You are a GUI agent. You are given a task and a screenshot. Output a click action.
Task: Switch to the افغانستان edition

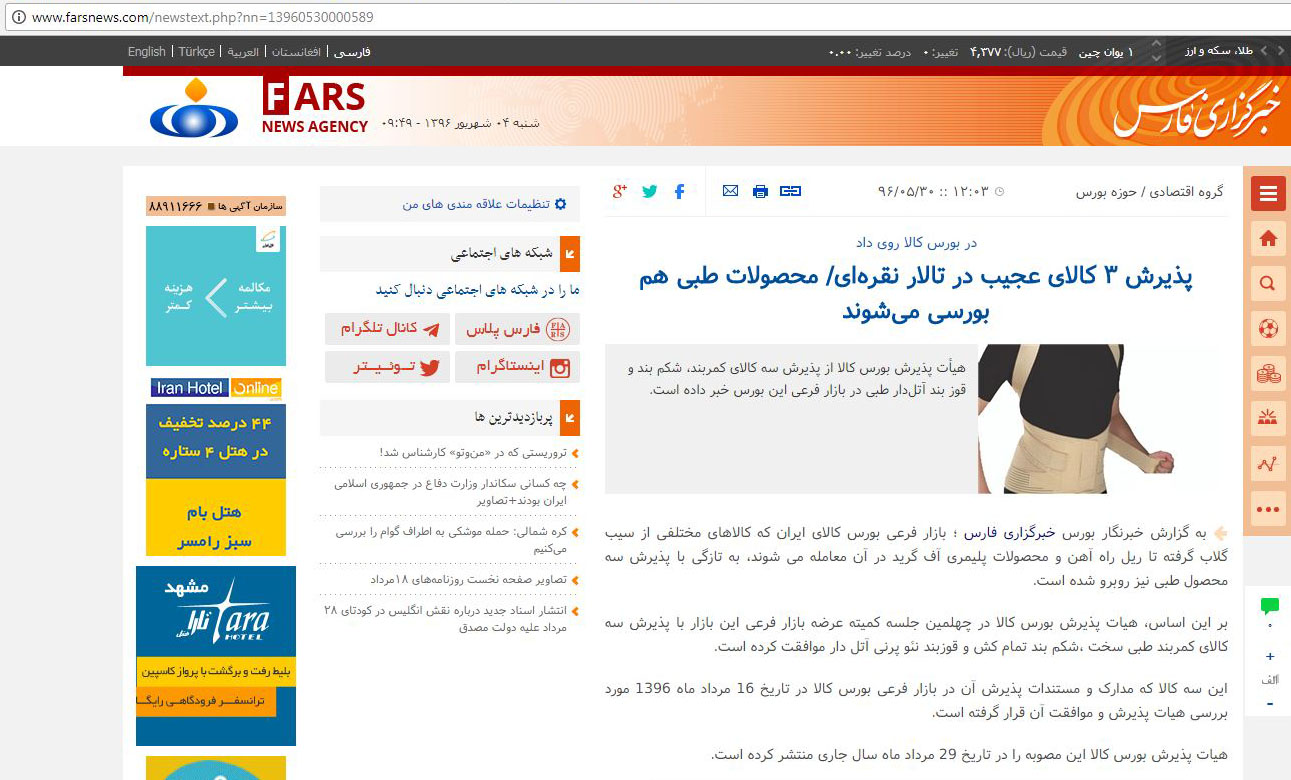pyautogui.click(x=296, y=52)
